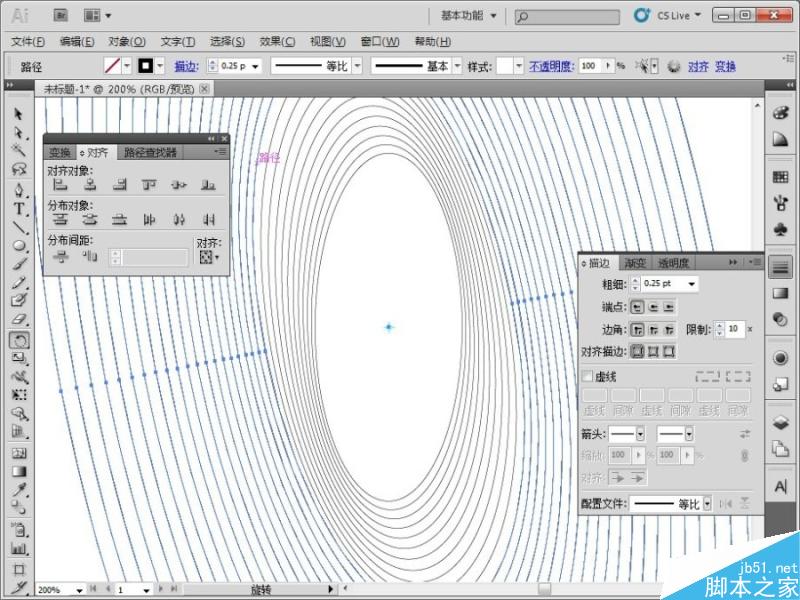Click the 不透明度 link
800x600 pixels.
point(551,66)
